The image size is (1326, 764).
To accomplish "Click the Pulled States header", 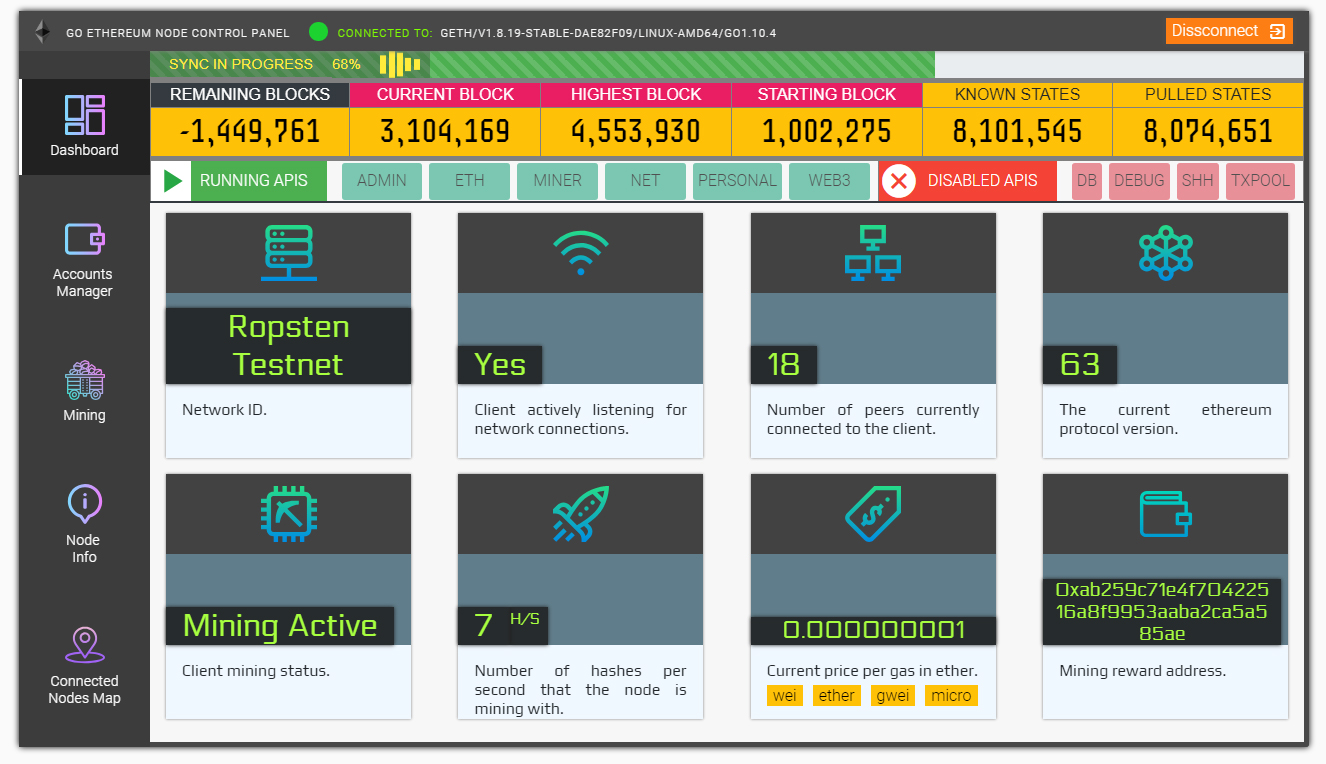I will point(1208,95).
